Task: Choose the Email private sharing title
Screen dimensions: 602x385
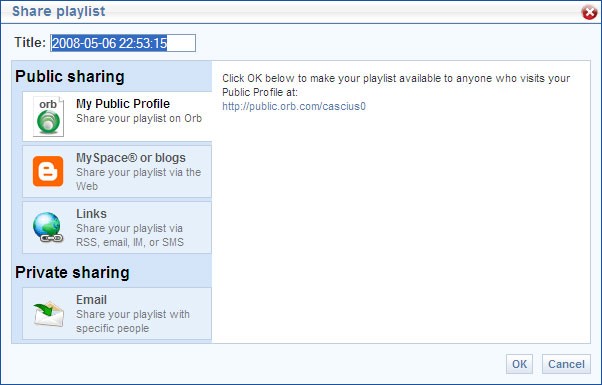Action: coord(91,300)
